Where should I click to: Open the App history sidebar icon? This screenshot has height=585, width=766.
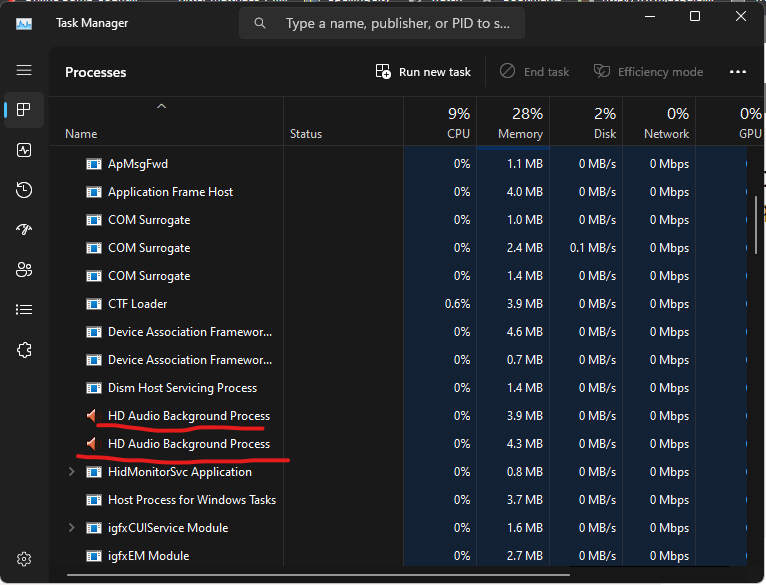(24, 190)
